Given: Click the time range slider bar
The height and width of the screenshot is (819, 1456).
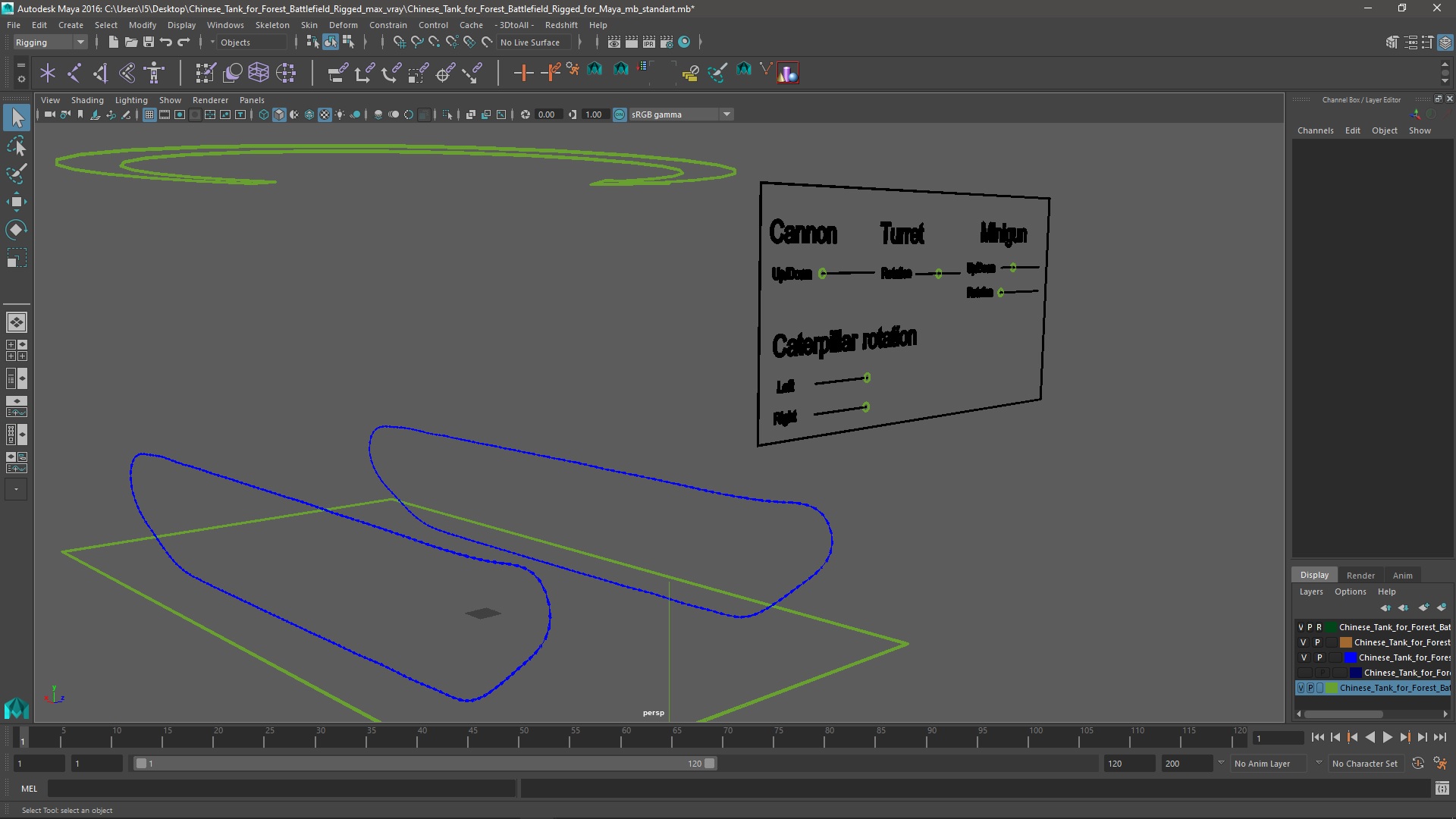Looking at the screenshot, I should pyautogui.click(x=425, y=764).
